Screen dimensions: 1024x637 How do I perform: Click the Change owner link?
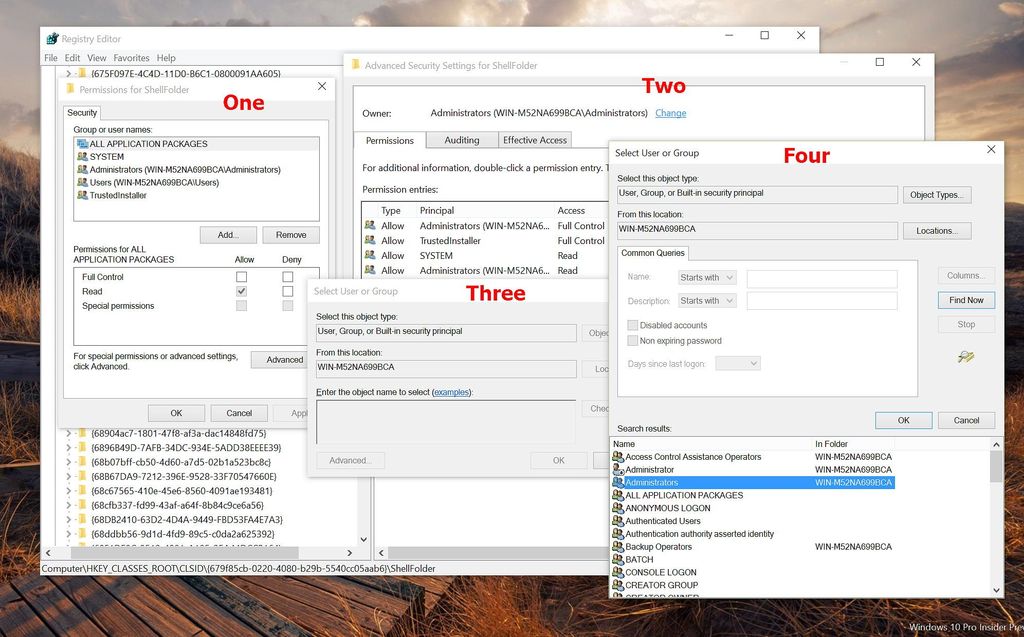[x=670, y=113]
